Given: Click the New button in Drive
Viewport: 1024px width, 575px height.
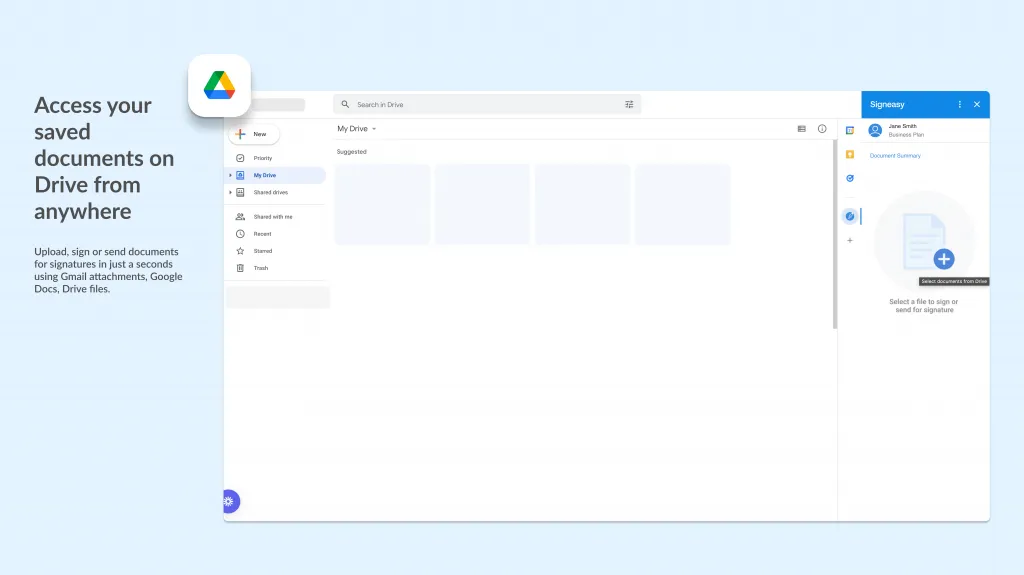Looking at the screenshot, I should tap(254, 134).
